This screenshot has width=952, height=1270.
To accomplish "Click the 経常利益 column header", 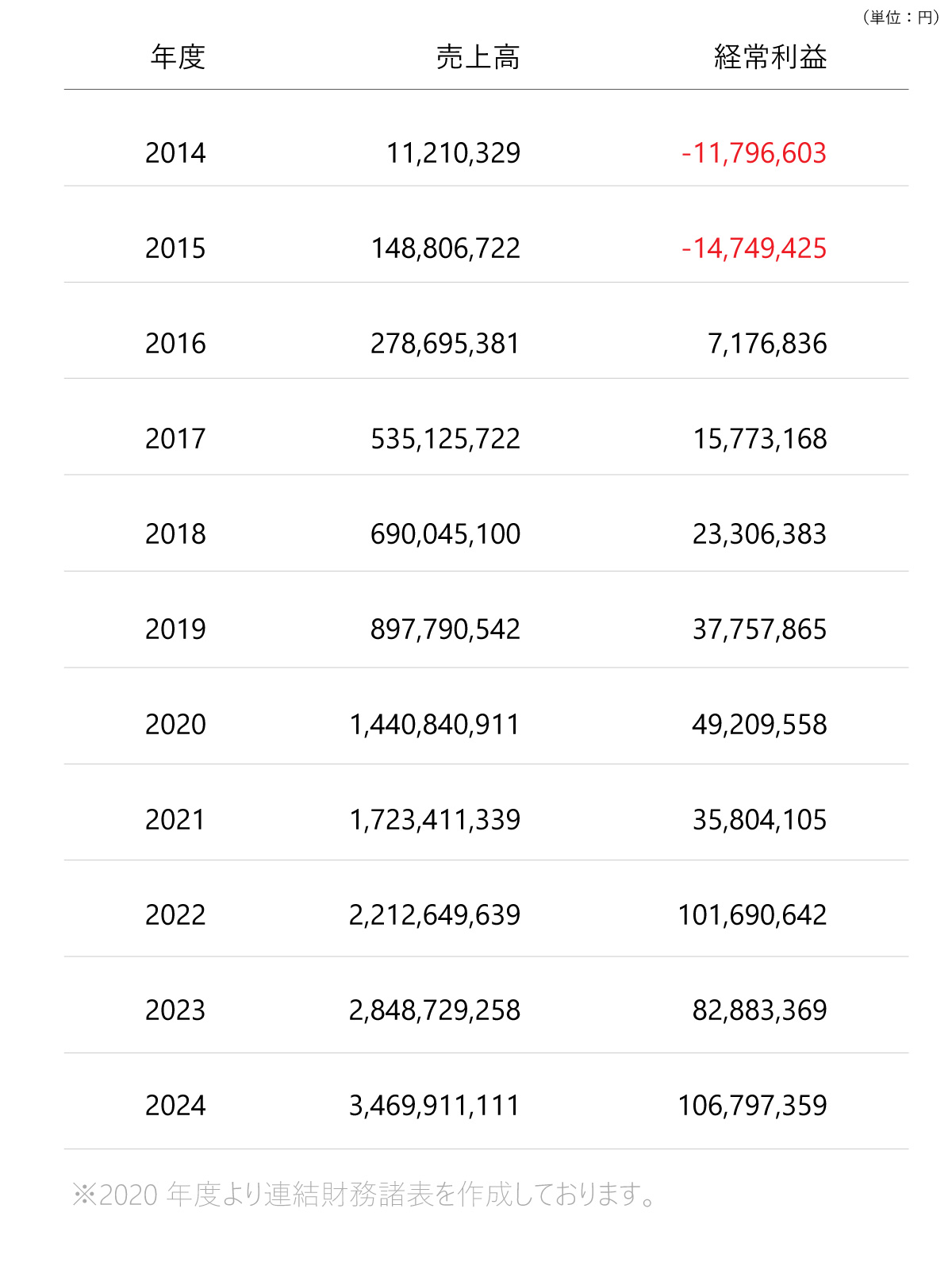I will pyautogui.click(x=770, y=57).
